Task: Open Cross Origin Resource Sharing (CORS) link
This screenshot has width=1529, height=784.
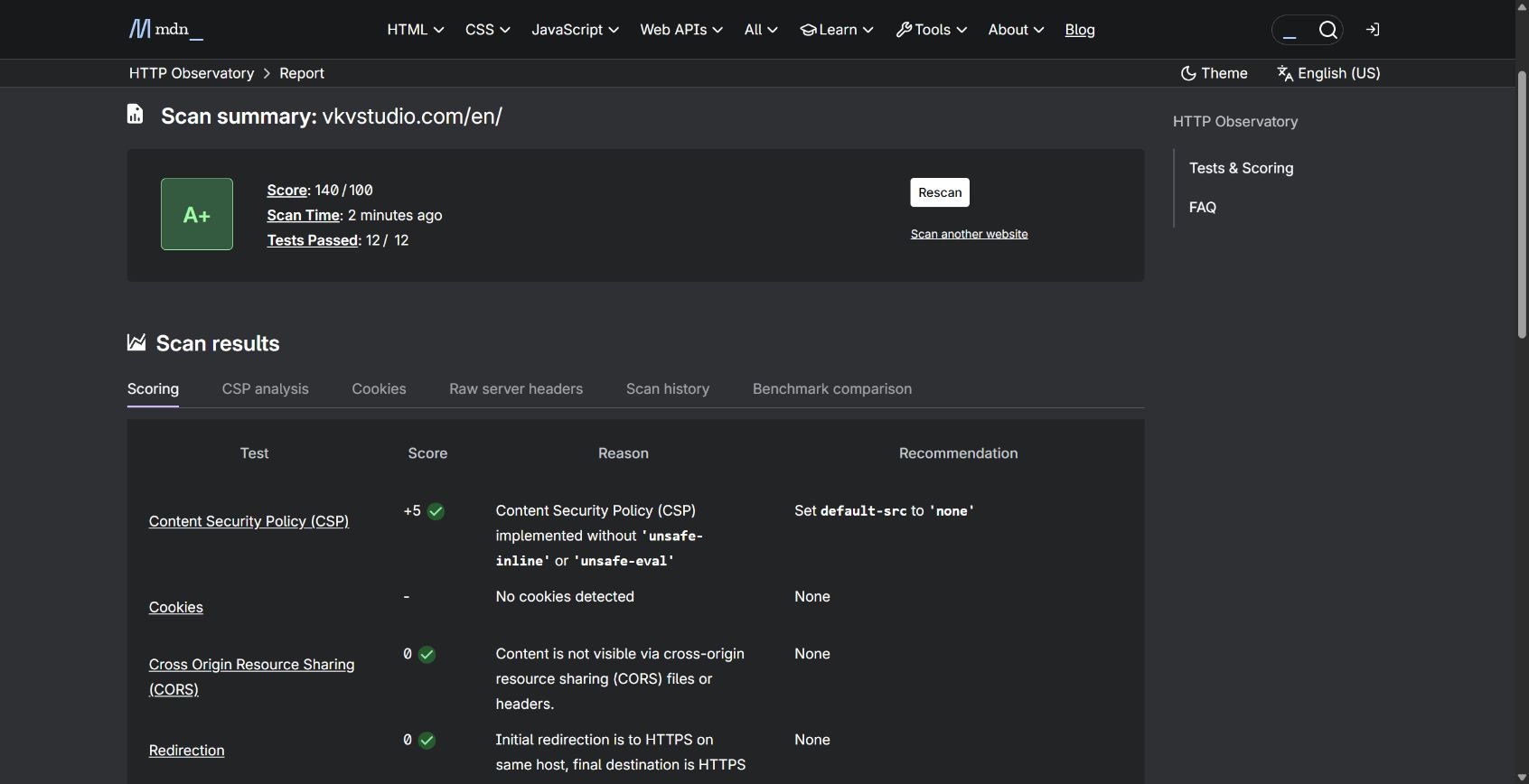Action: pos(251,677)
